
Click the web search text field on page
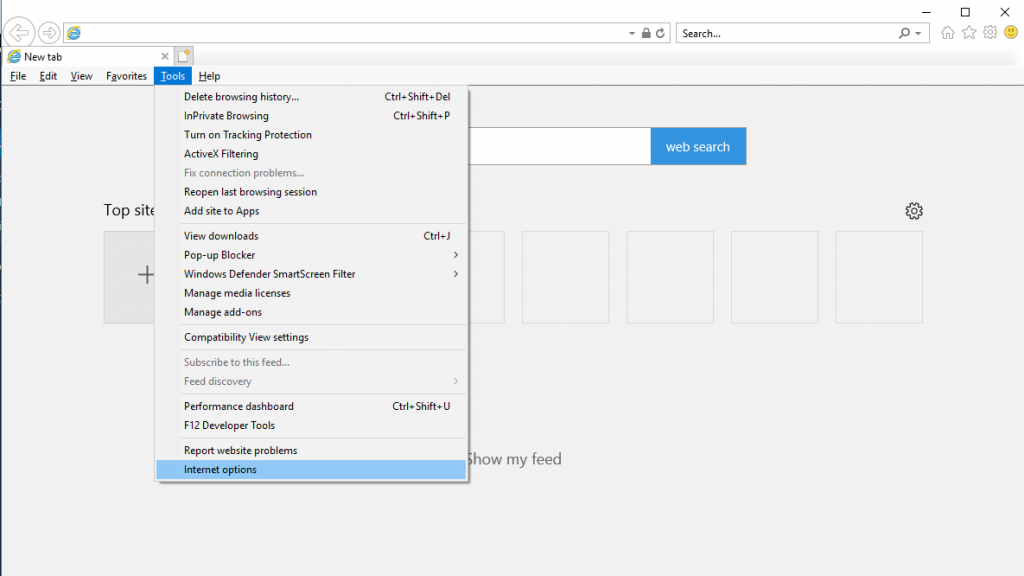point(560,146)
